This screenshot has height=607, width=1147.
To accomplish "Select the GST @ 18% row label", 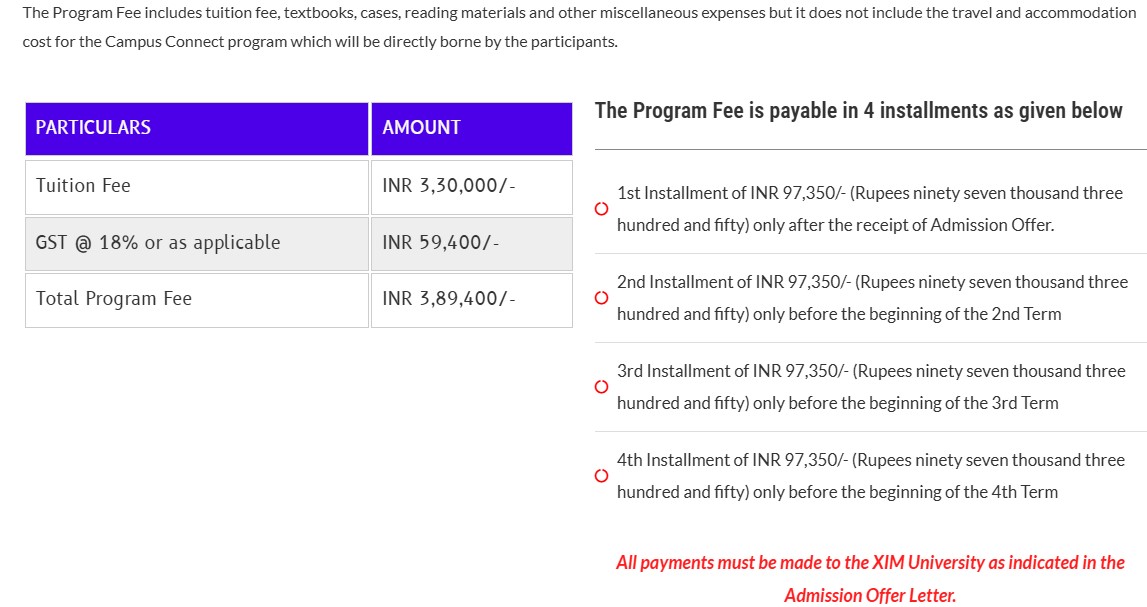I will point(158,243).
